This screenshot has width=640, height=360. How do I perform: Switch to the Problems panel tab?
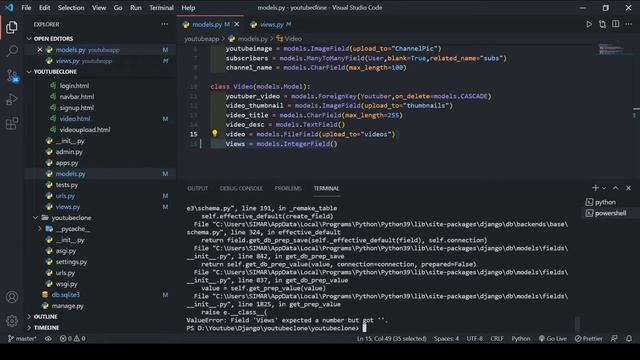pos(288,188)
